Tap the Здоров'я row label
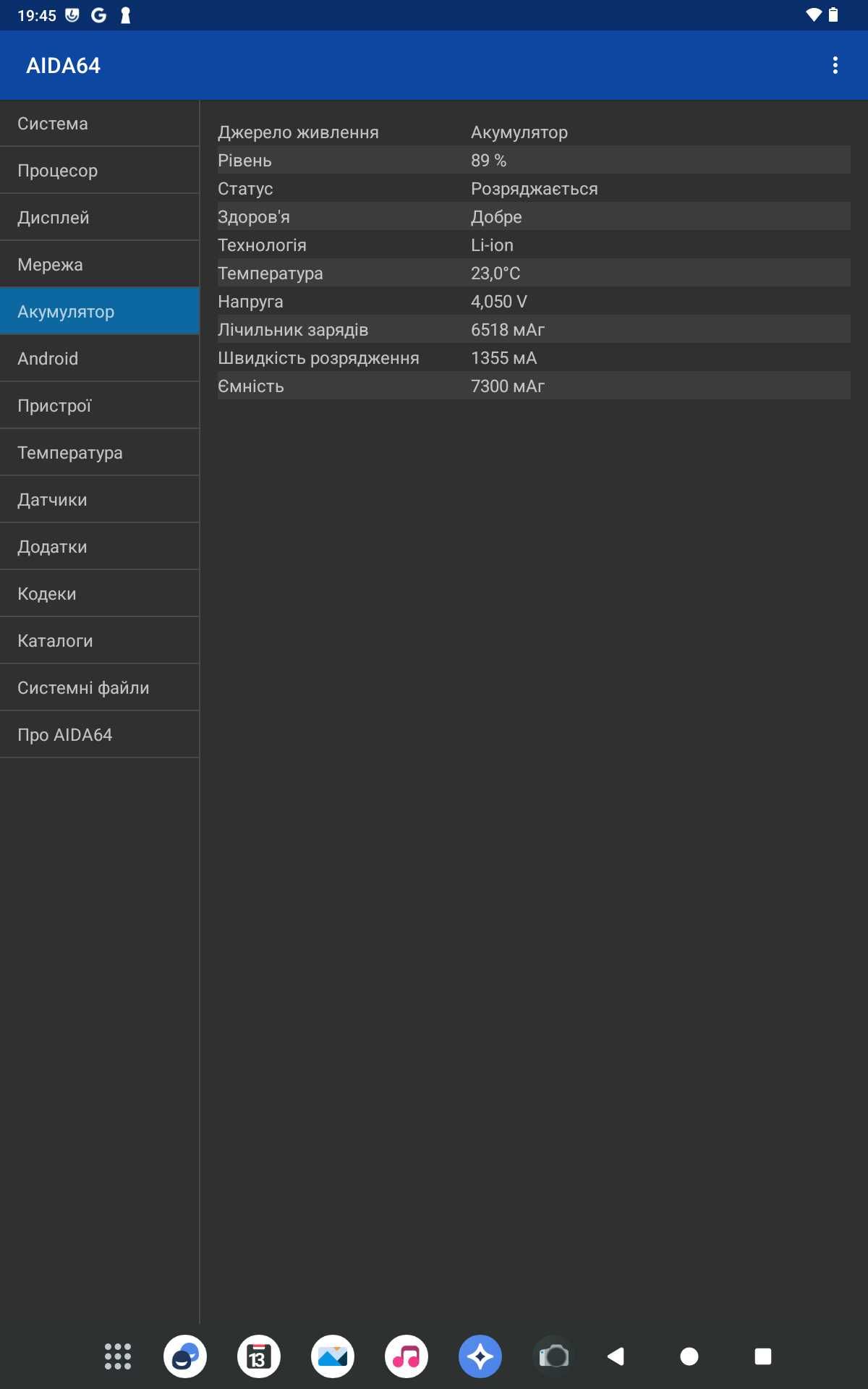Viewport: 868px width, 1389px height. (x=254, y=217)
